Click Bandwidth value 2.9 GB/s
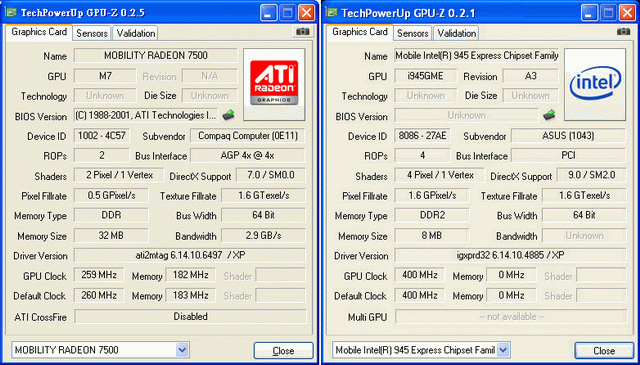Screen dimensions: 640x365 263,236
